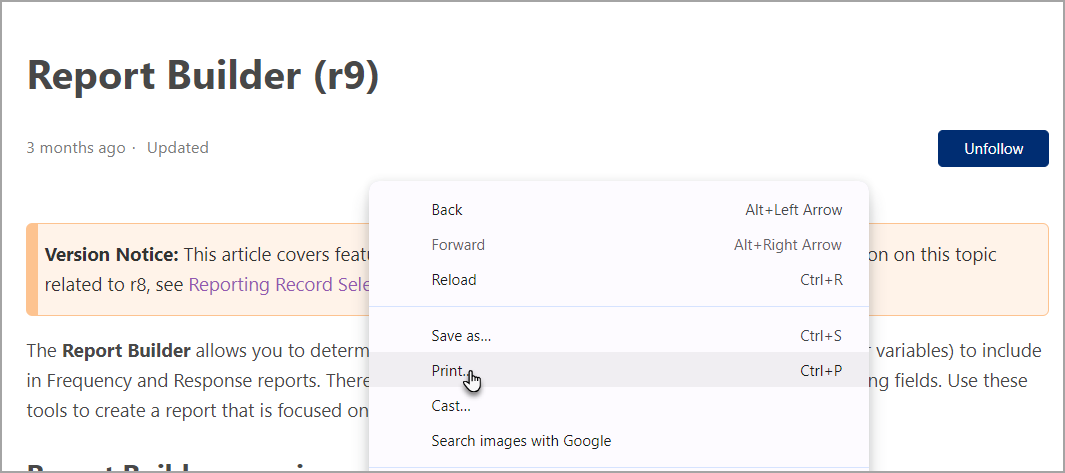The width and height of the screenshot is (1065, 473).
Task: Open the Save as... menu option
Action: click(619, 336)
